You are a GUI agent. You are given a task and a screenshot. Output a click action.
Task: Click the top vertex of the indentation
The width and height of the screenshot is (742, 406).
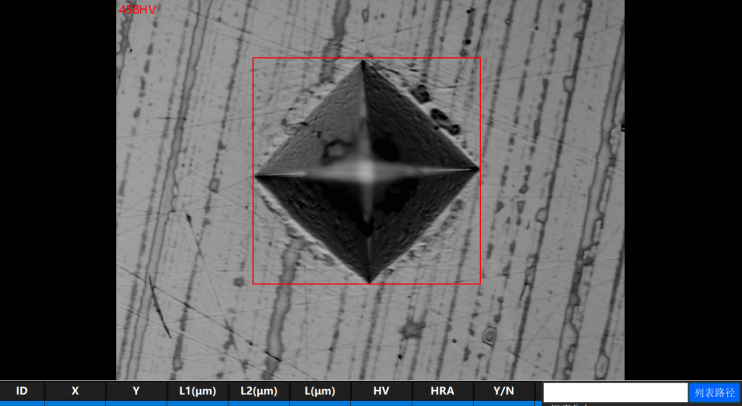pos(363,61)
